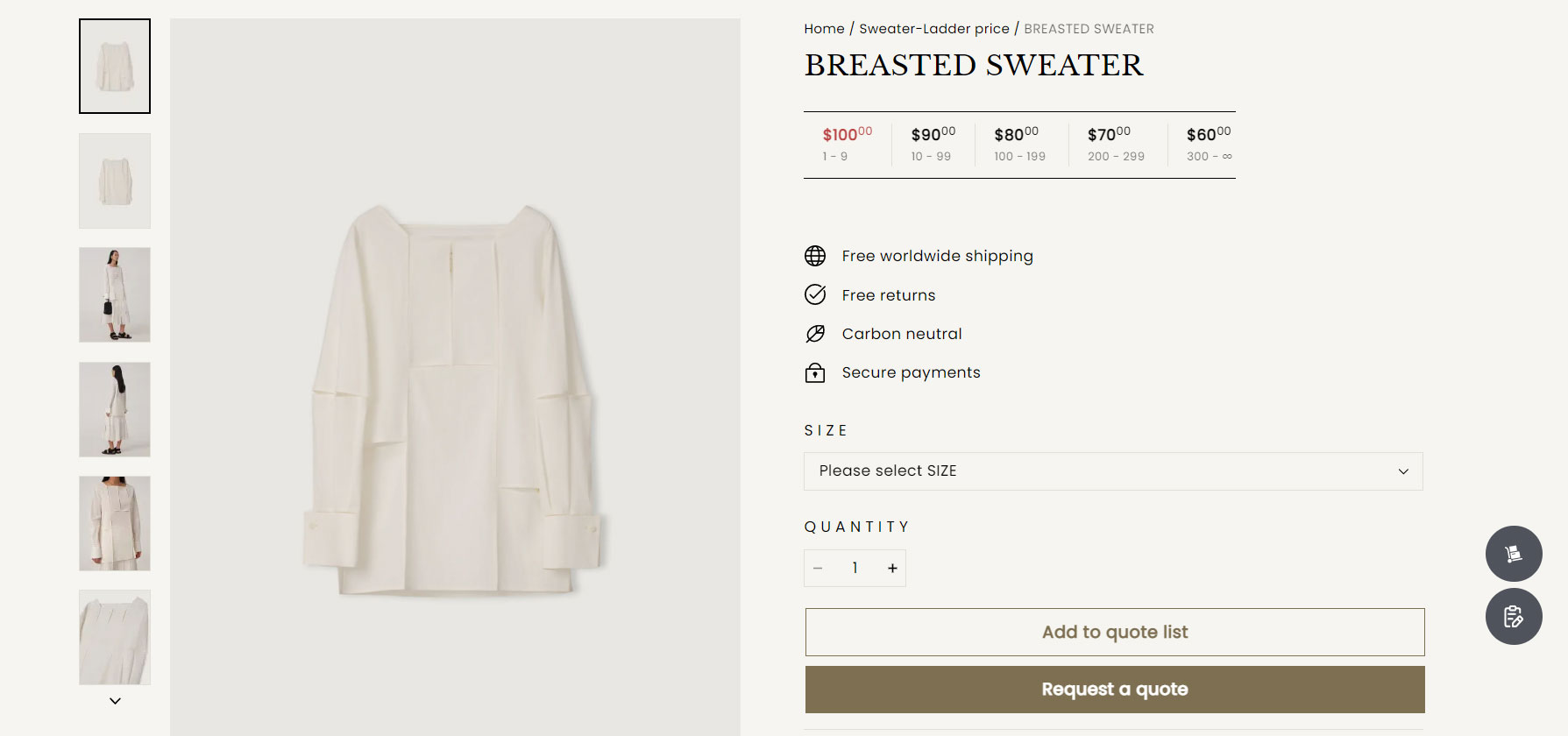View the third thumbnail, model with black bag
Image resolution: width=1568 pixels, height=736 pixels.
(115, 295)
